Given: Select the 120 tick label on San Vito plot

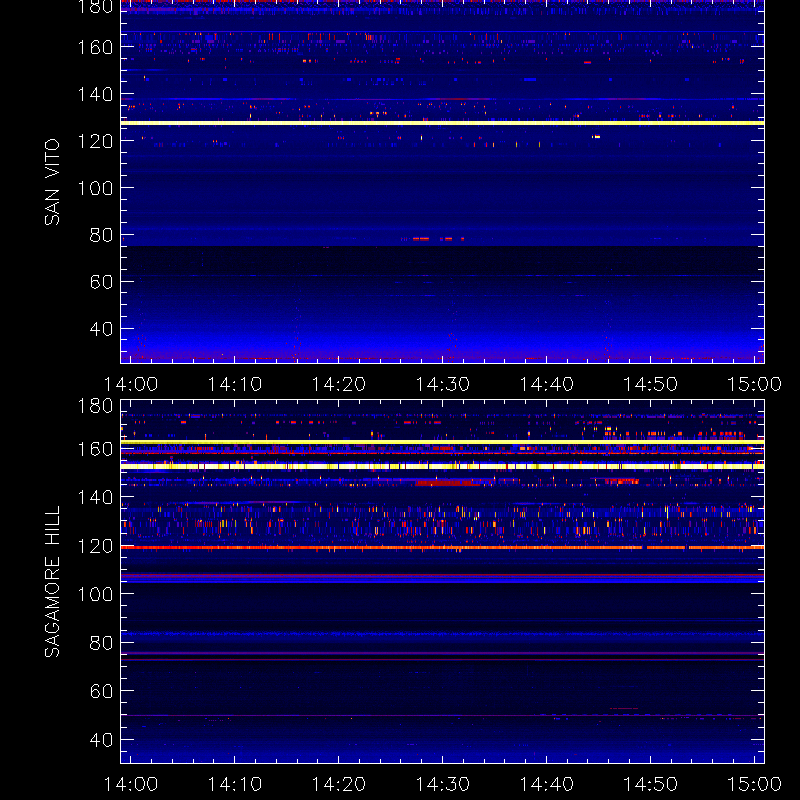Looking at the screenshot, I should pyautogui.click(x=95, y=141).
